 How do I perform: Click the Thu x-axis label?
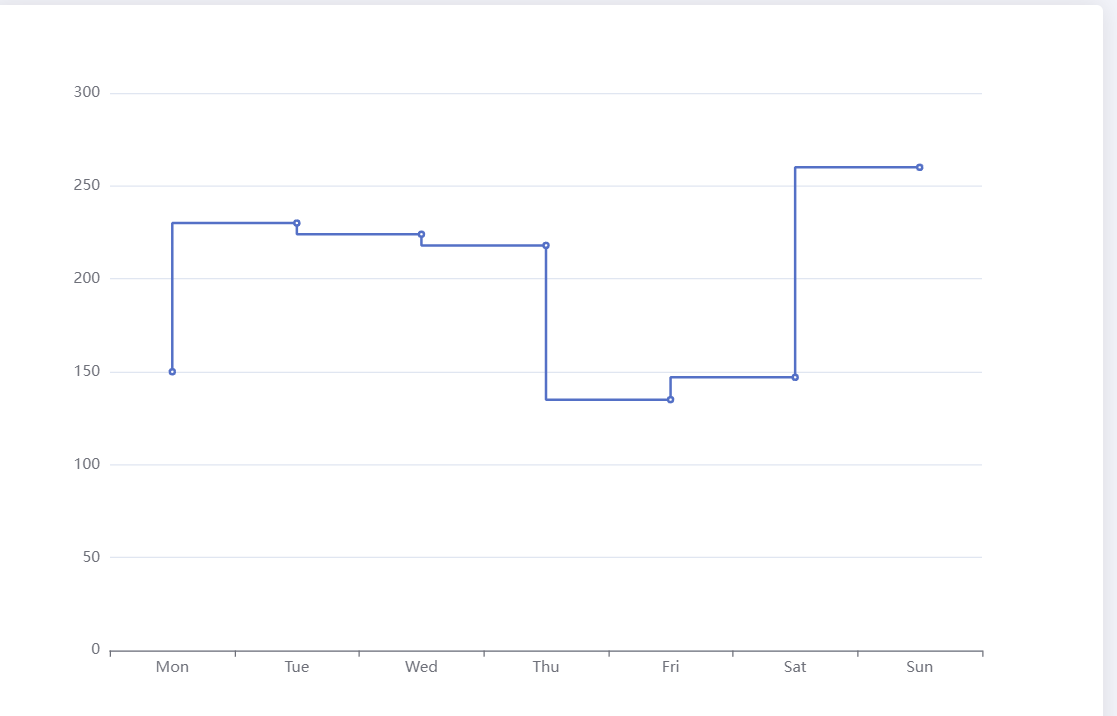546,667
